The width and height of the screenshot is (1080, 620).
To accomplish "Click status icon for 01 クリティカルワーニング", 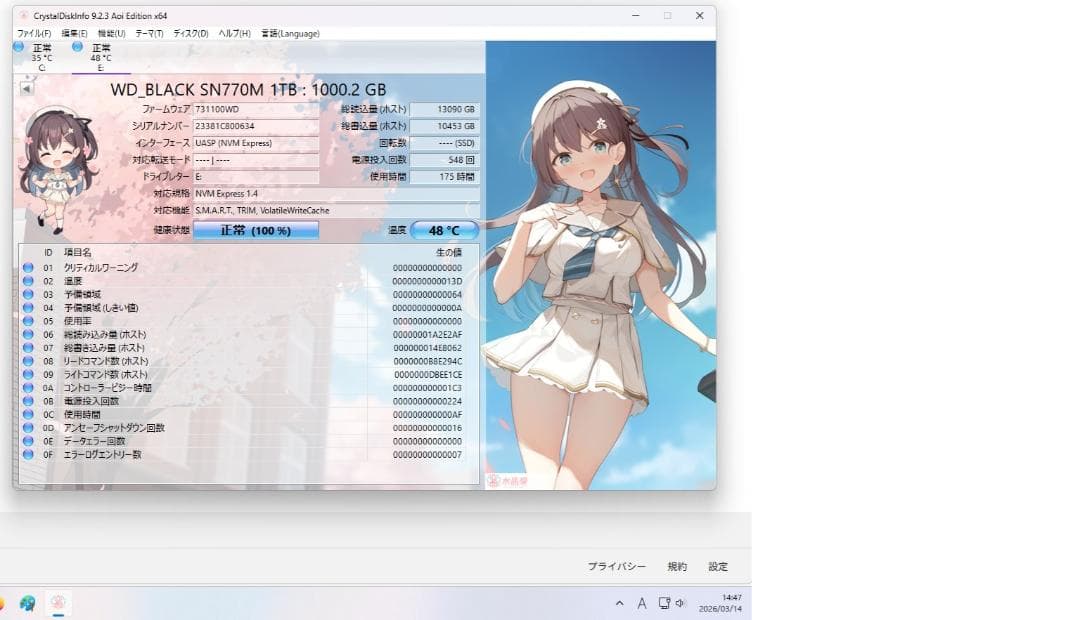I will click(28, 267).
